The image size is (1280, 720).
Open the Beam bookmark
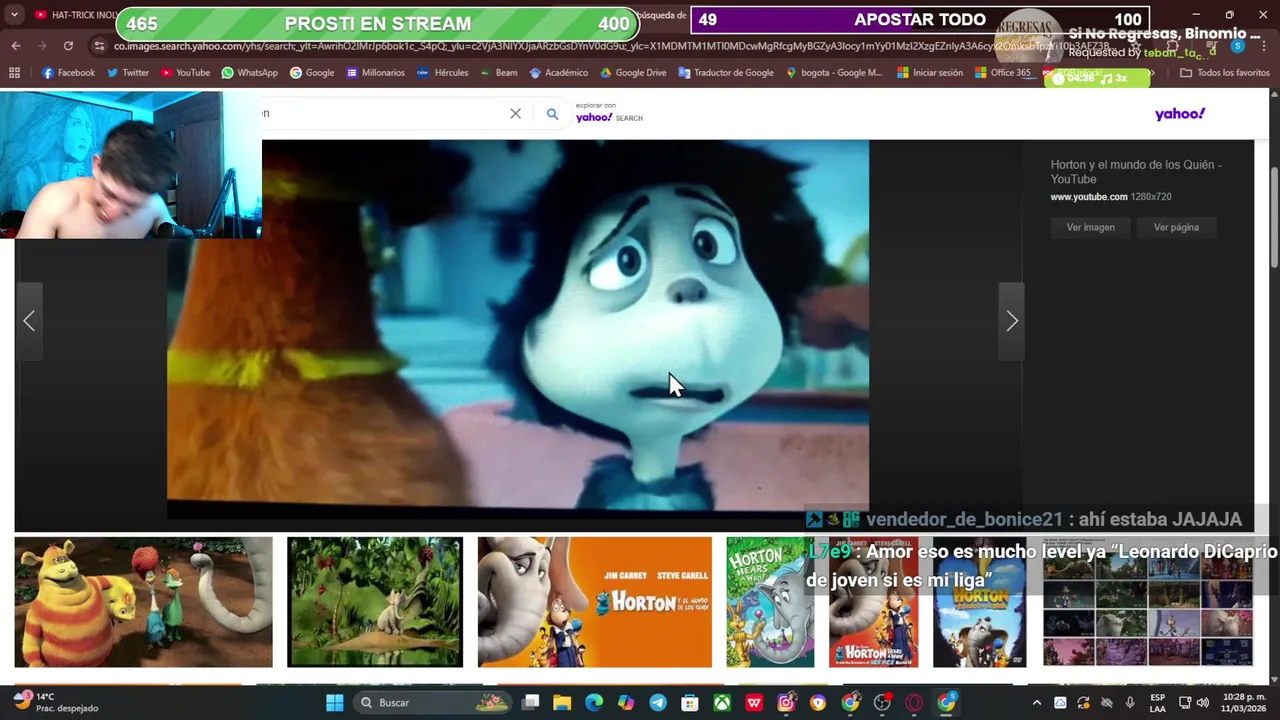pyautogui.click(x=498, y=73)
